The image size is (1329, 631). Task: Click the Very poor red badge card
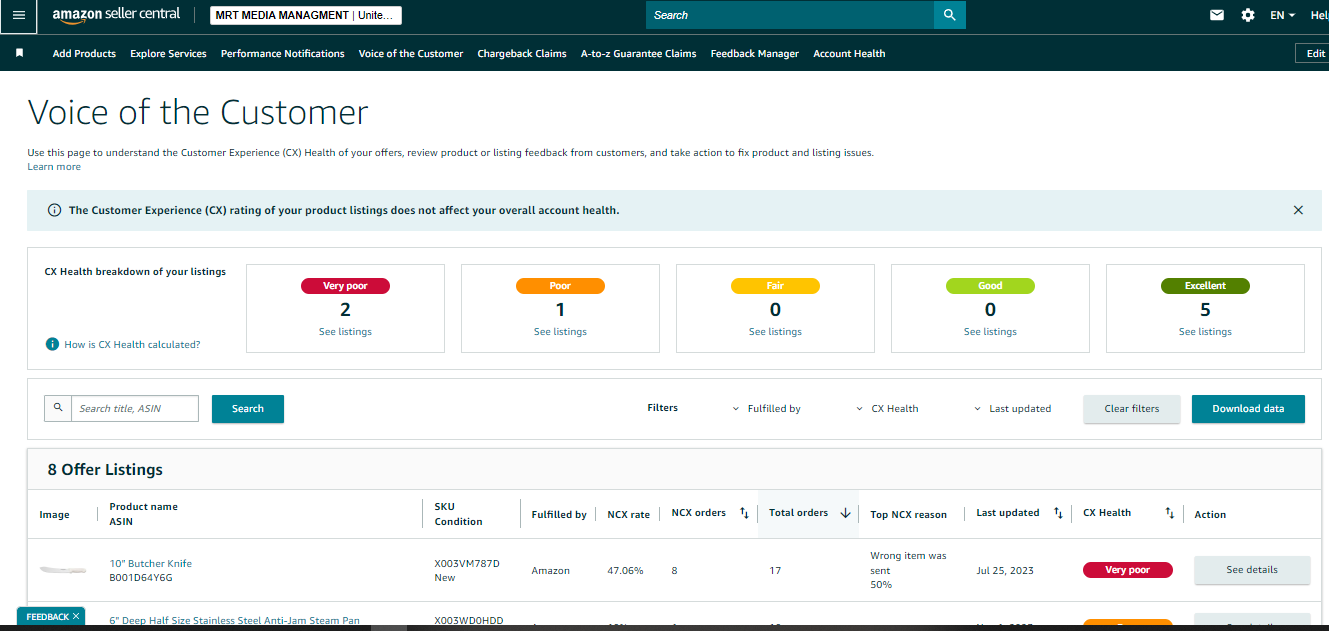pyautogui.click(x=345, y=286)
